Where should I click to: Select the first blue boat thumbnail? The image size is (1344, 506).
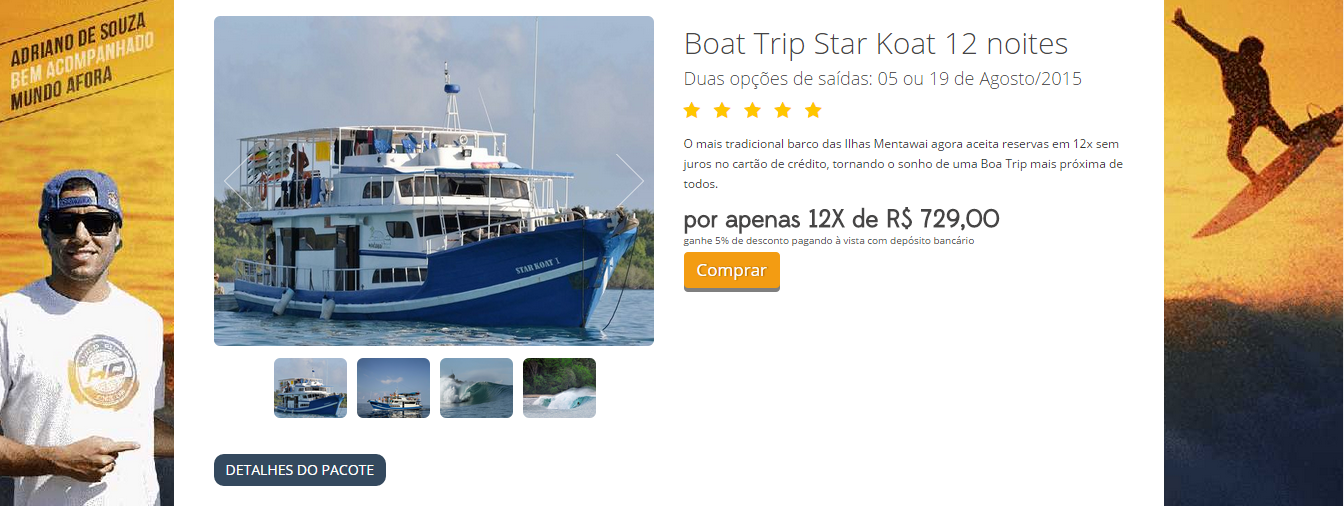(x=310, y=388)
